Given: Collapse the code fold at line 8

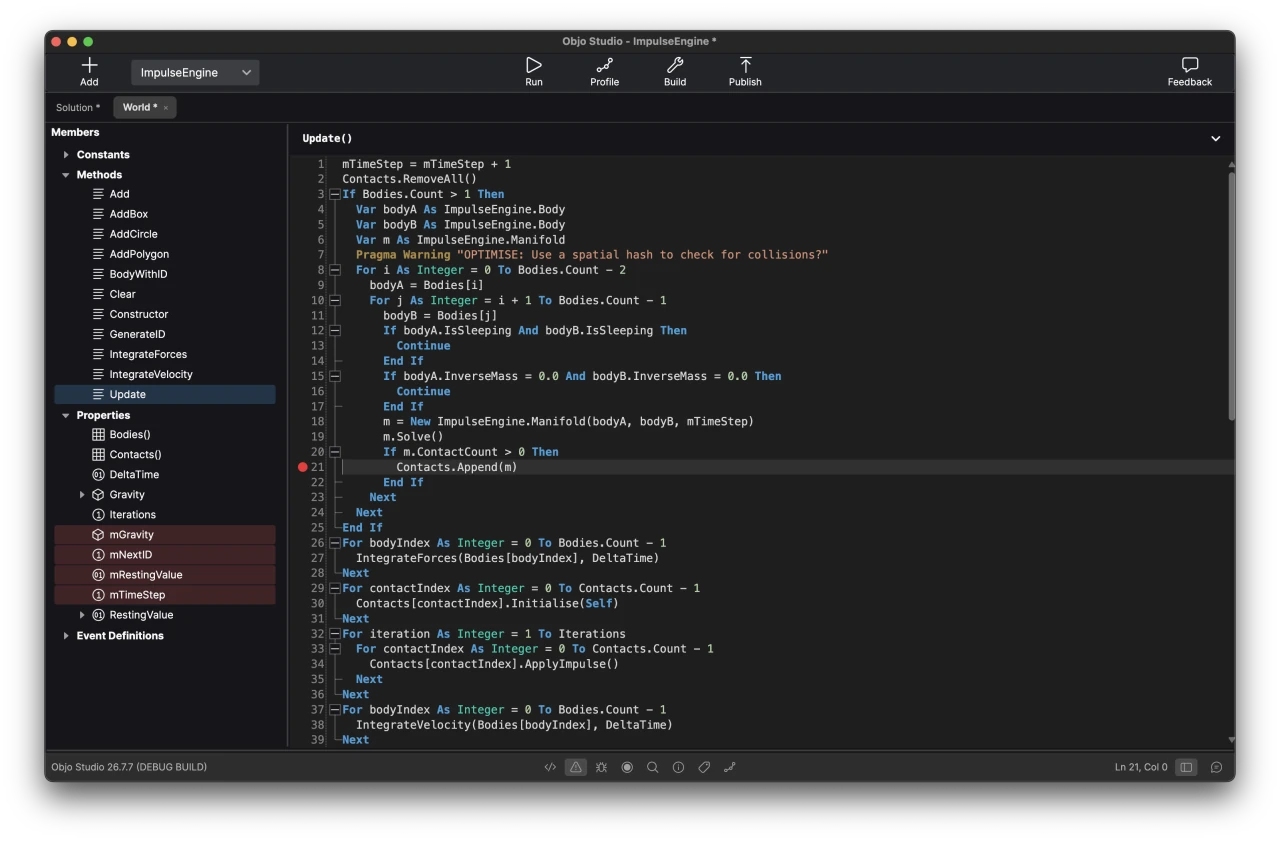Looking at the screenshot, I should 335,270.
